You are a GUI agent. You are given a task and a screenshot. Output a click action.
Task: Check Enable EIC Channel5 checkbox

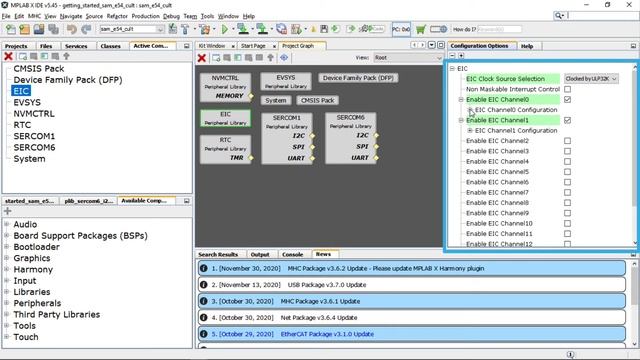point(567,172)
